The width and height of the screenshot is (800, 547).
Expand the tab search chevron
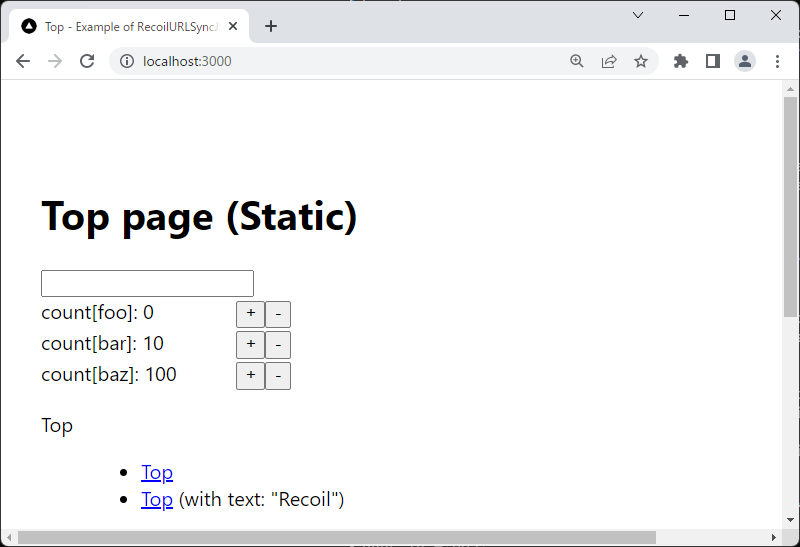click(x=638, y=15)
